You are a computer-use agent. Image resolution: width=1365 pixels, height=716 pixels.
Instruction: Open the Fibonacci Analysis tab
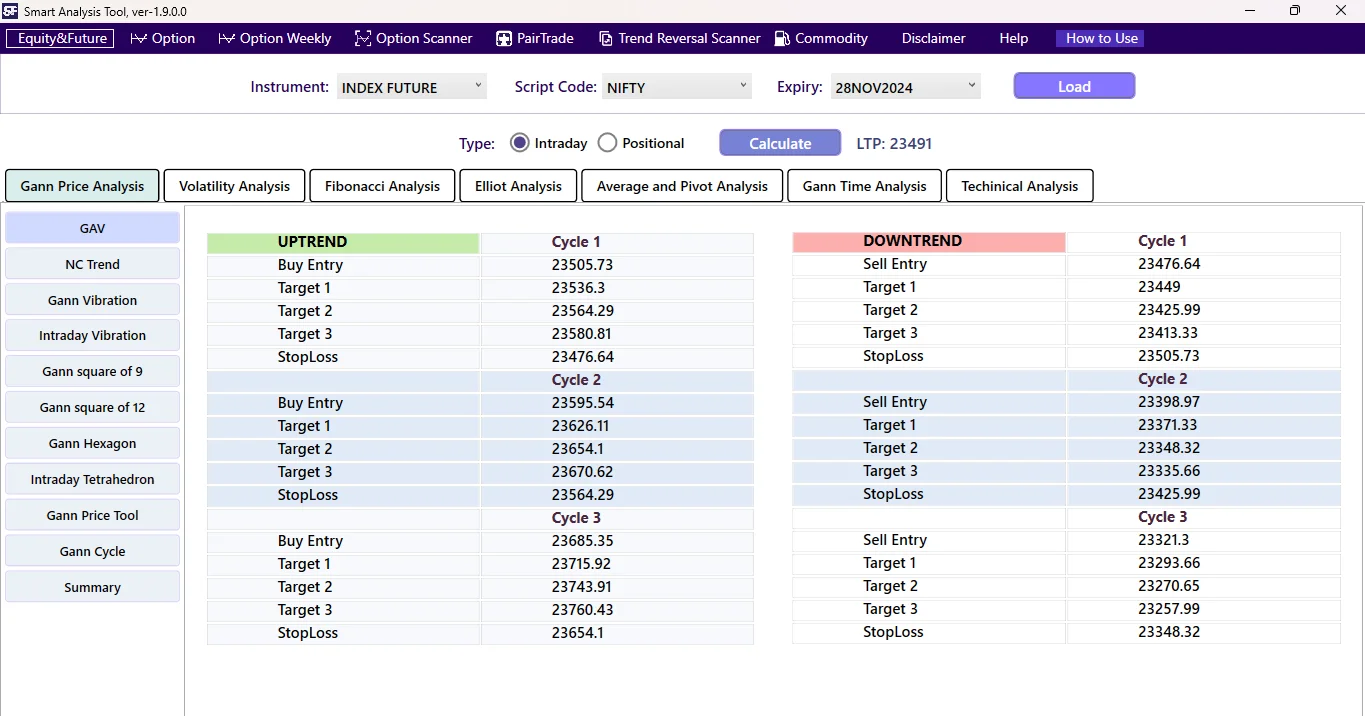coord(381,185)
